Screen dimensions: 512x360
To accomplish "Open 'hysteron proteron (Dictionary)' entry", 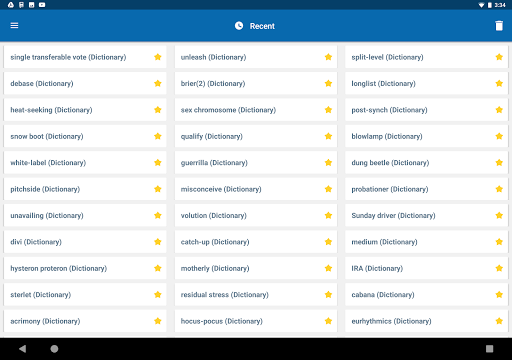I will (85, 268).
